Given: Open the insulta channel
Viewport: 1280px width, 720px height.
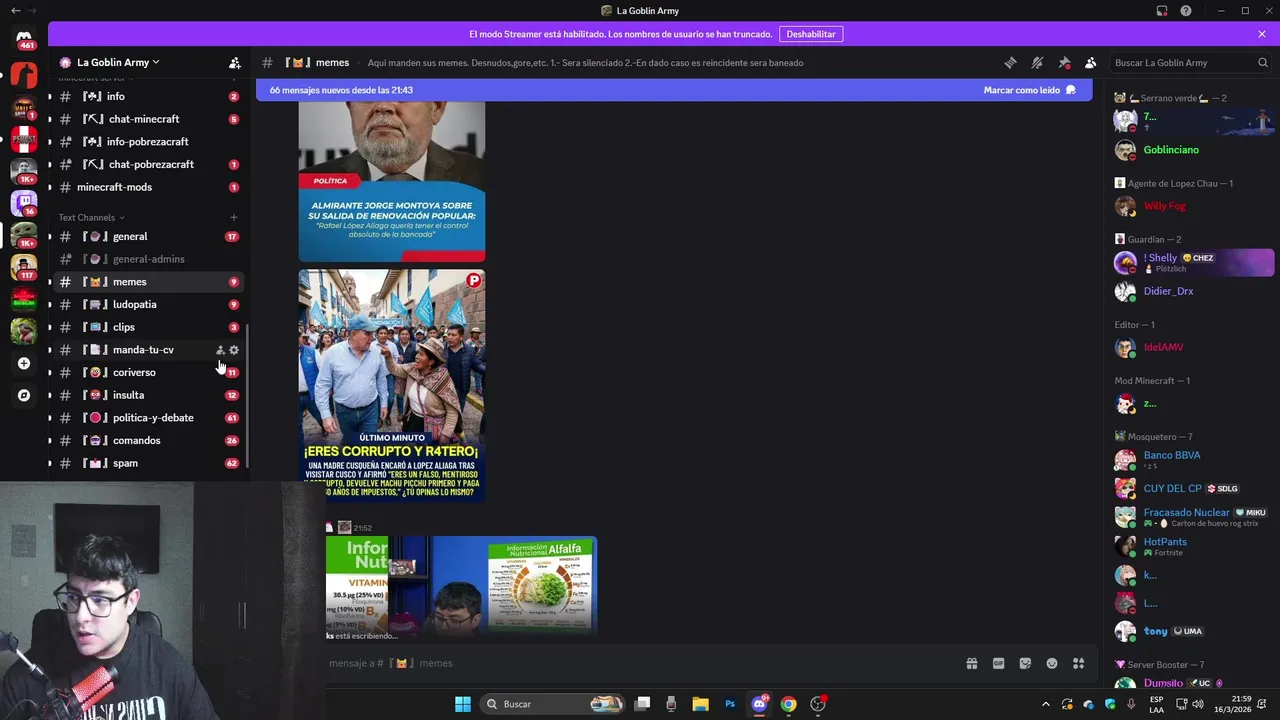Looking at the screenshot, I should pyautogui.click(x=147, y=395).
